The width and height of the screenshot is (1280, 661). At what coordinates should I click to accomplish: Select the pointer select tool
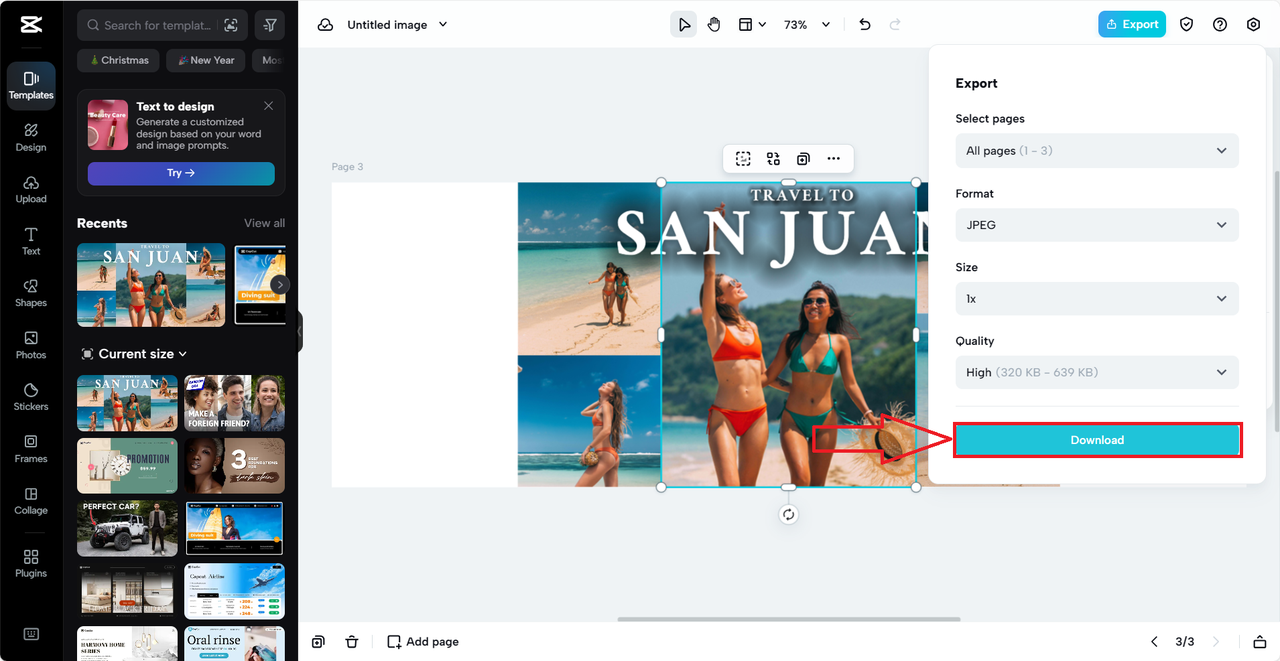(683, 25)
